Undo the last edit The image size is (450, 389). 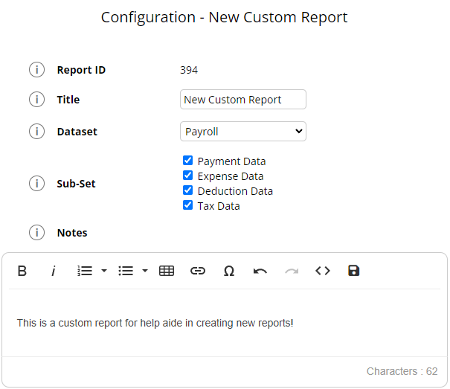260,271
